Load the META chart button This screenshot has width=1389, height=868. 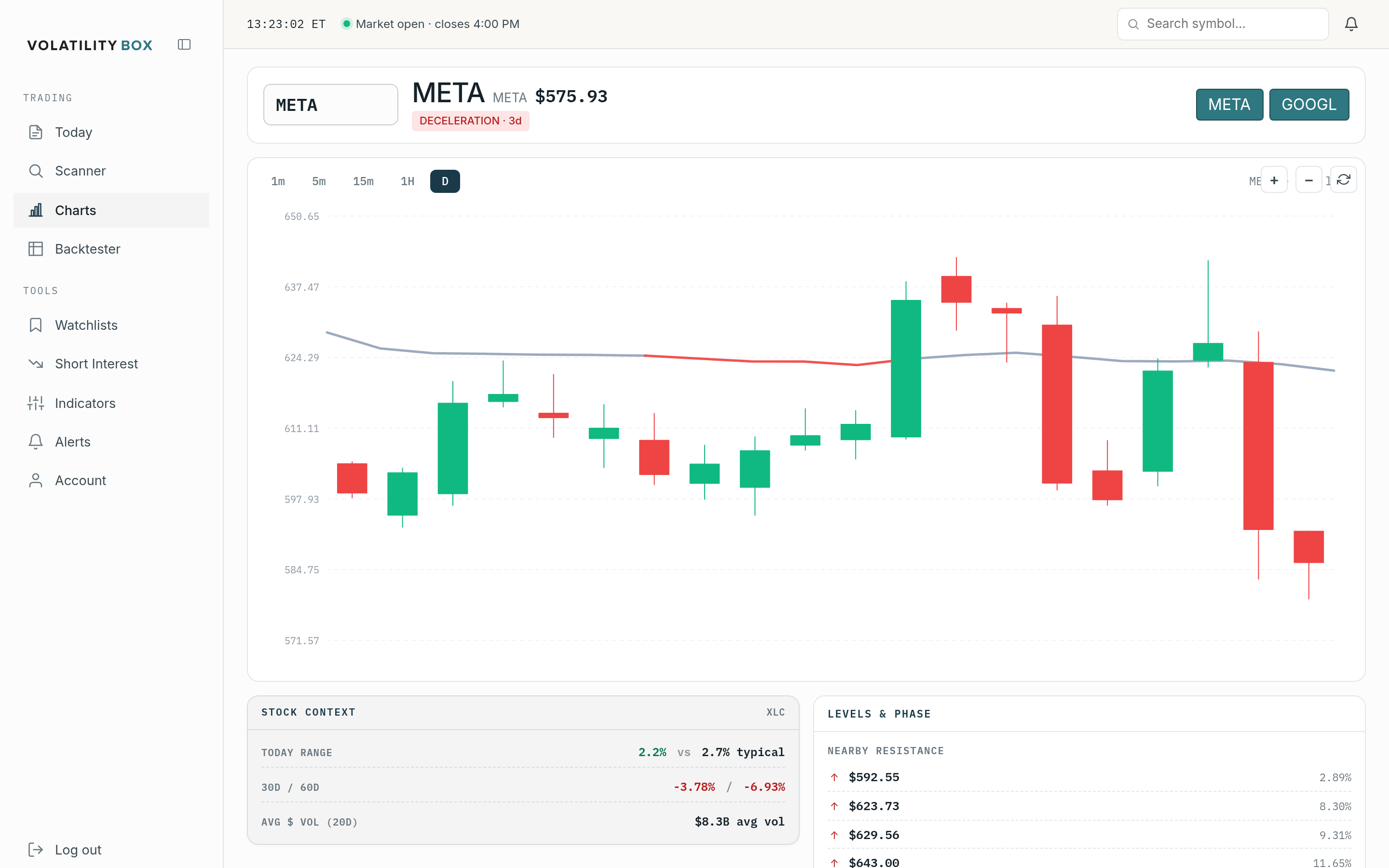tap(1229, 105)
